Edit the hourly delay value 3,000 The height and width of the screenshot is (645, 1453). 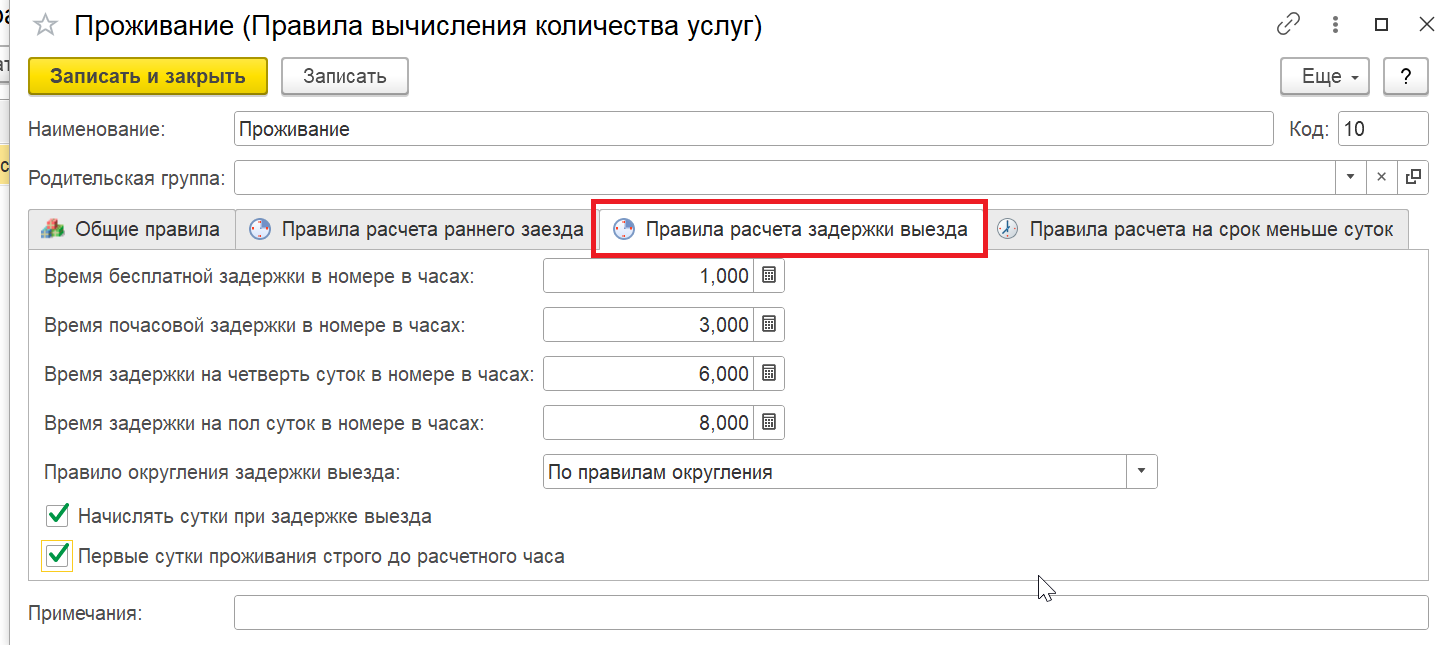pyautogui.click(x=649, y=324)
